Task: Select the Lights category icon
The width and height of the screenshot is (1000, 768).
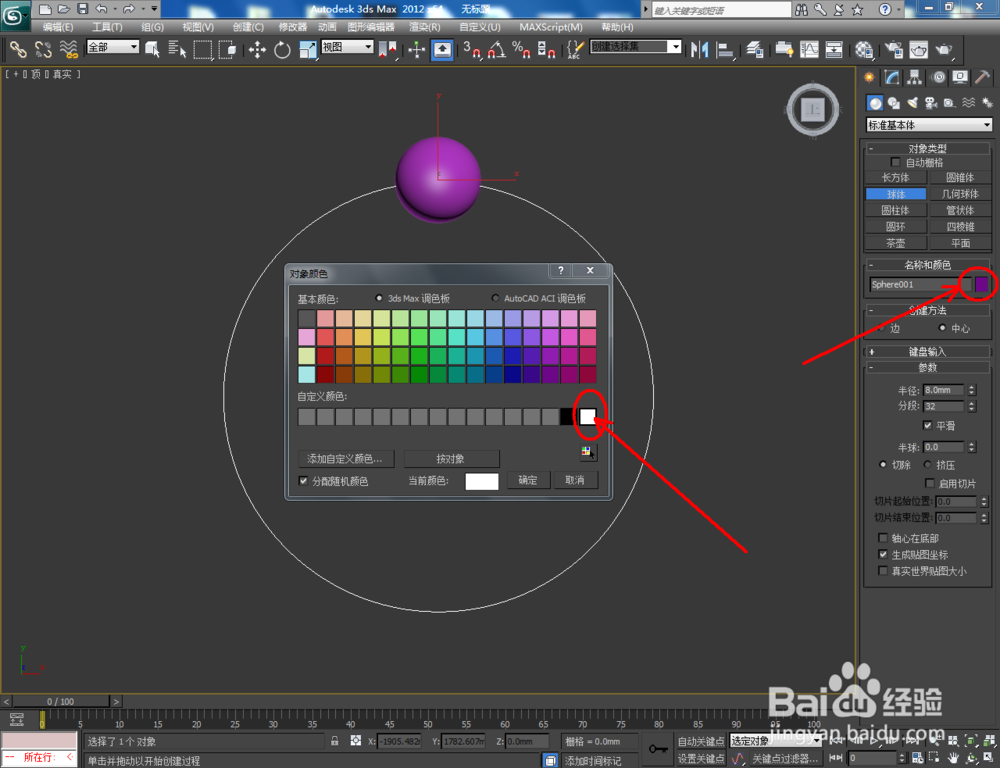Action: pyautogui.click(x=913, y=103)
